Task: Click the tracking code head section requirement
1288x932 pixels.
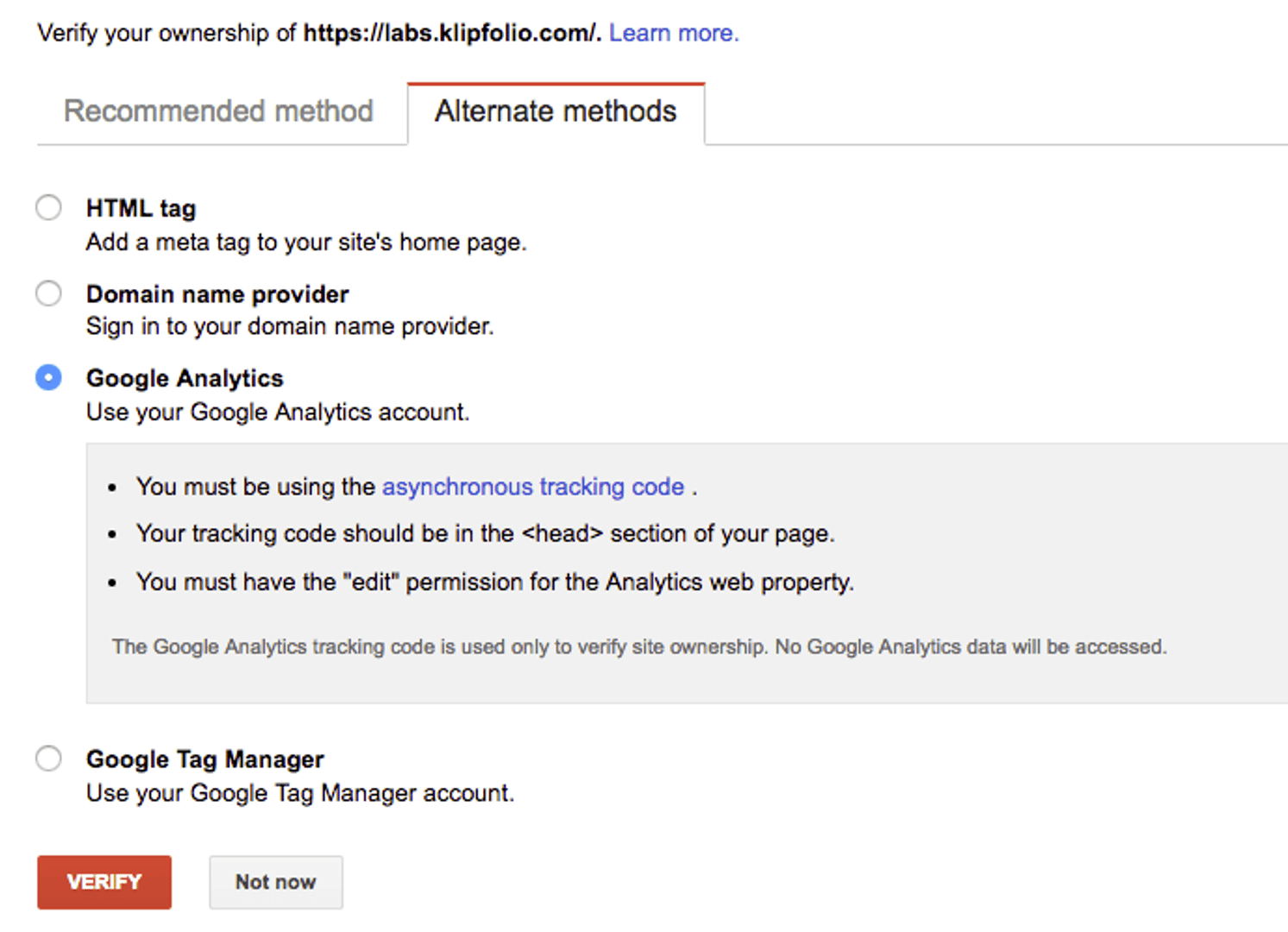Action: coord(485,533)
